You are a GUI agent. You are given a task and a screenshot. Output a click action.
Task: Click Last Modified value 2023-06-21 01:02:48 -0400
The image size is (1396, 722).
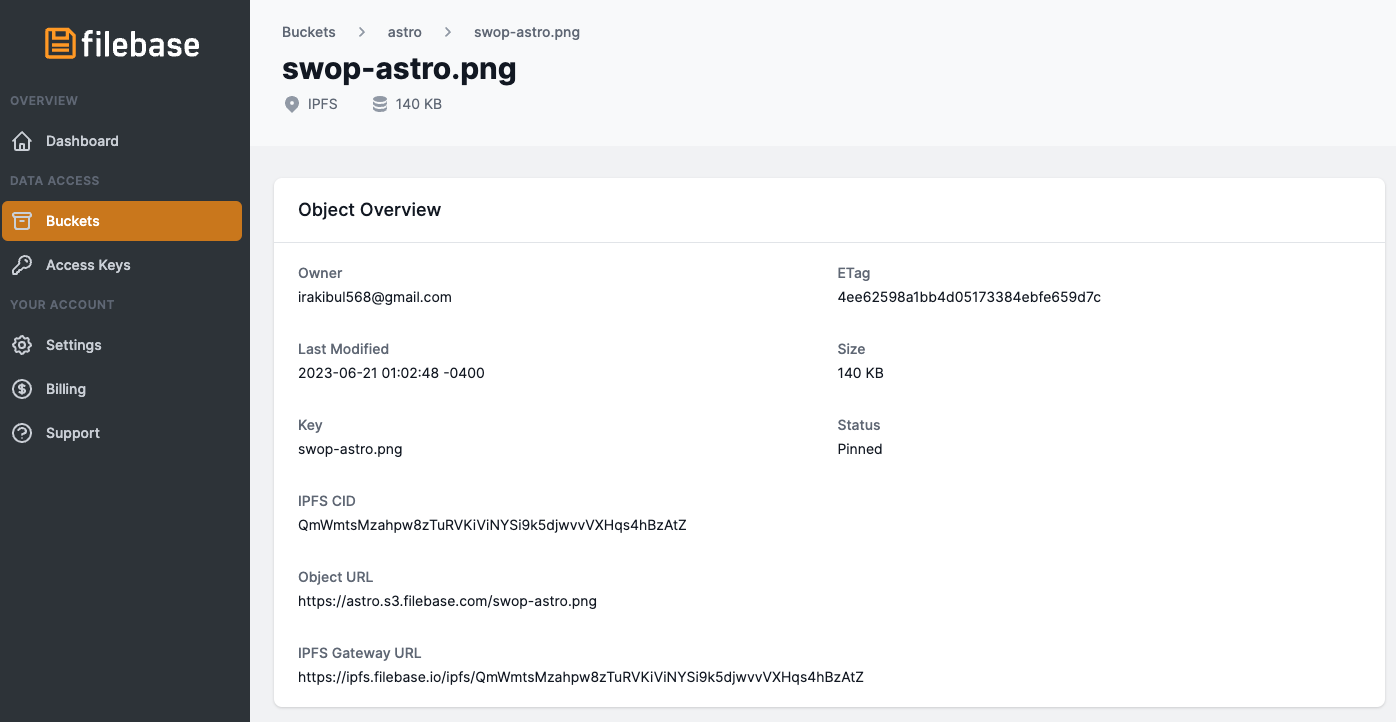(391, 373)
